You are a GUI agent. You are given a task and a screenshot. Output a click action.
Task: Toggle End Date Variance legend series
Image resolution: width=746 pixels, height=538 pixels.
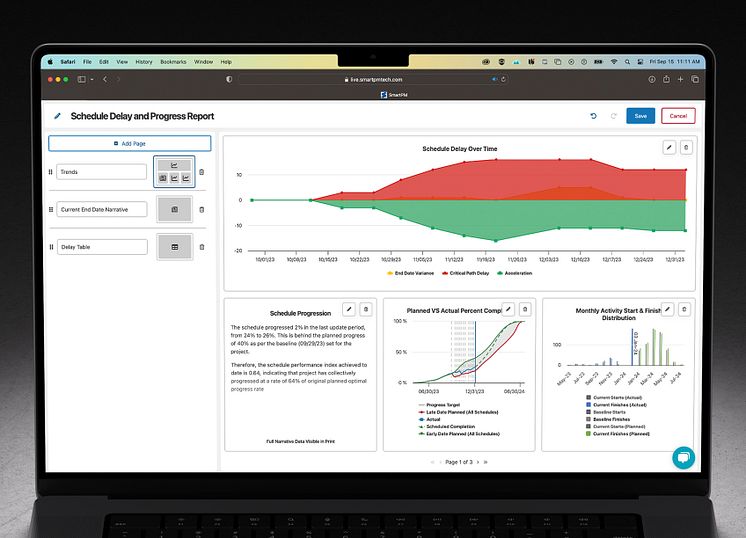pyautogui.click(x=410, y=274)
